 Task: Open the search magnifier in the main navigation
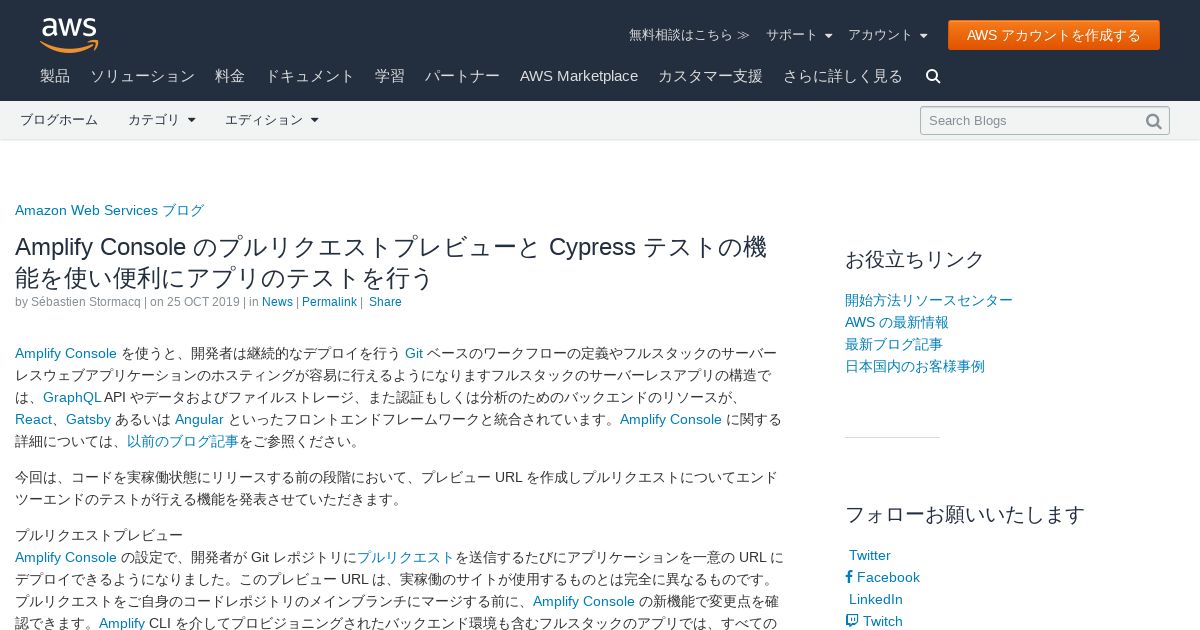pyautogui.click(x=933, y=76)
